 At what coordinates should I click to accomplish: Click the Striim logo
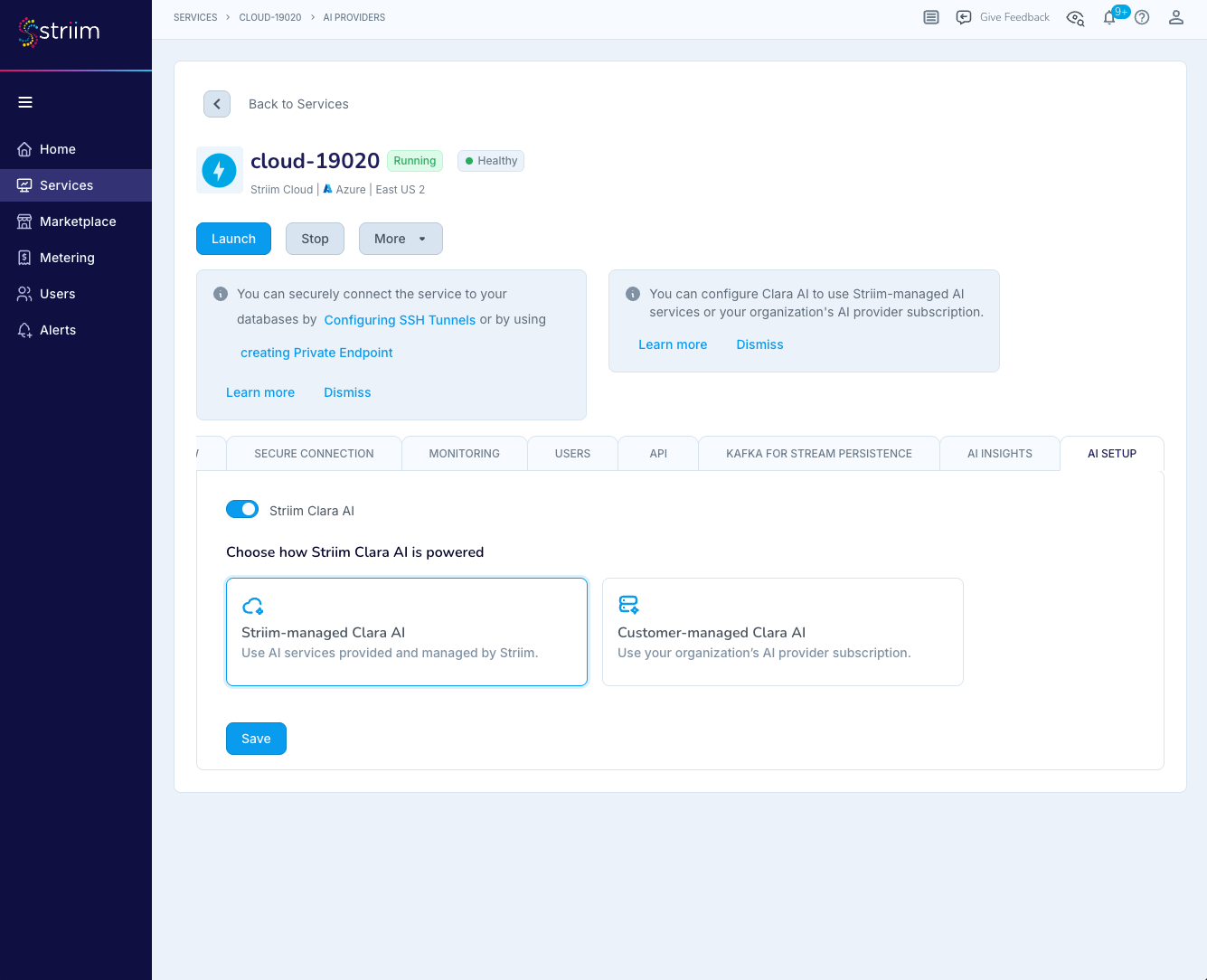click(59, 32)
